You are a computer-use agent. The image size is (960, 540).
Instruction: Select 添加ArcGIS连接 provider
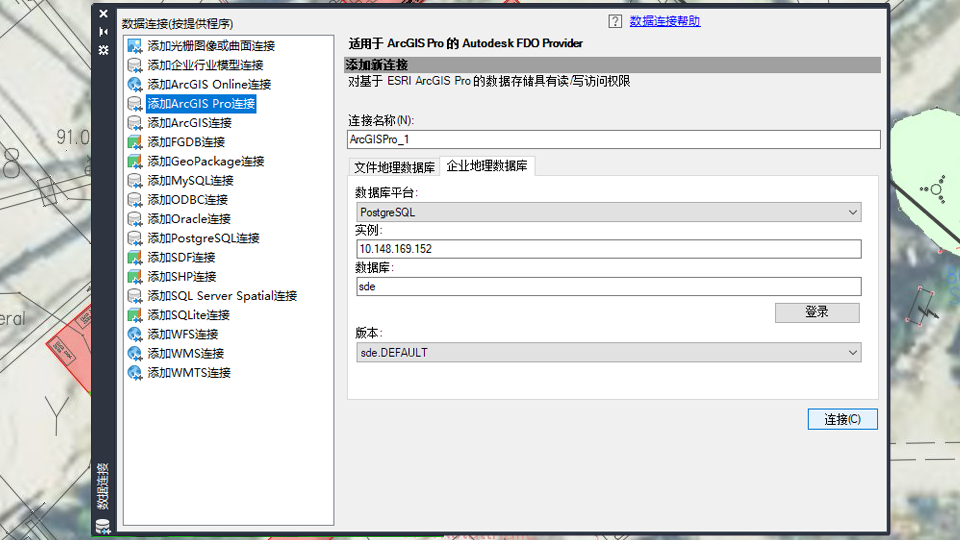(189, 122)
